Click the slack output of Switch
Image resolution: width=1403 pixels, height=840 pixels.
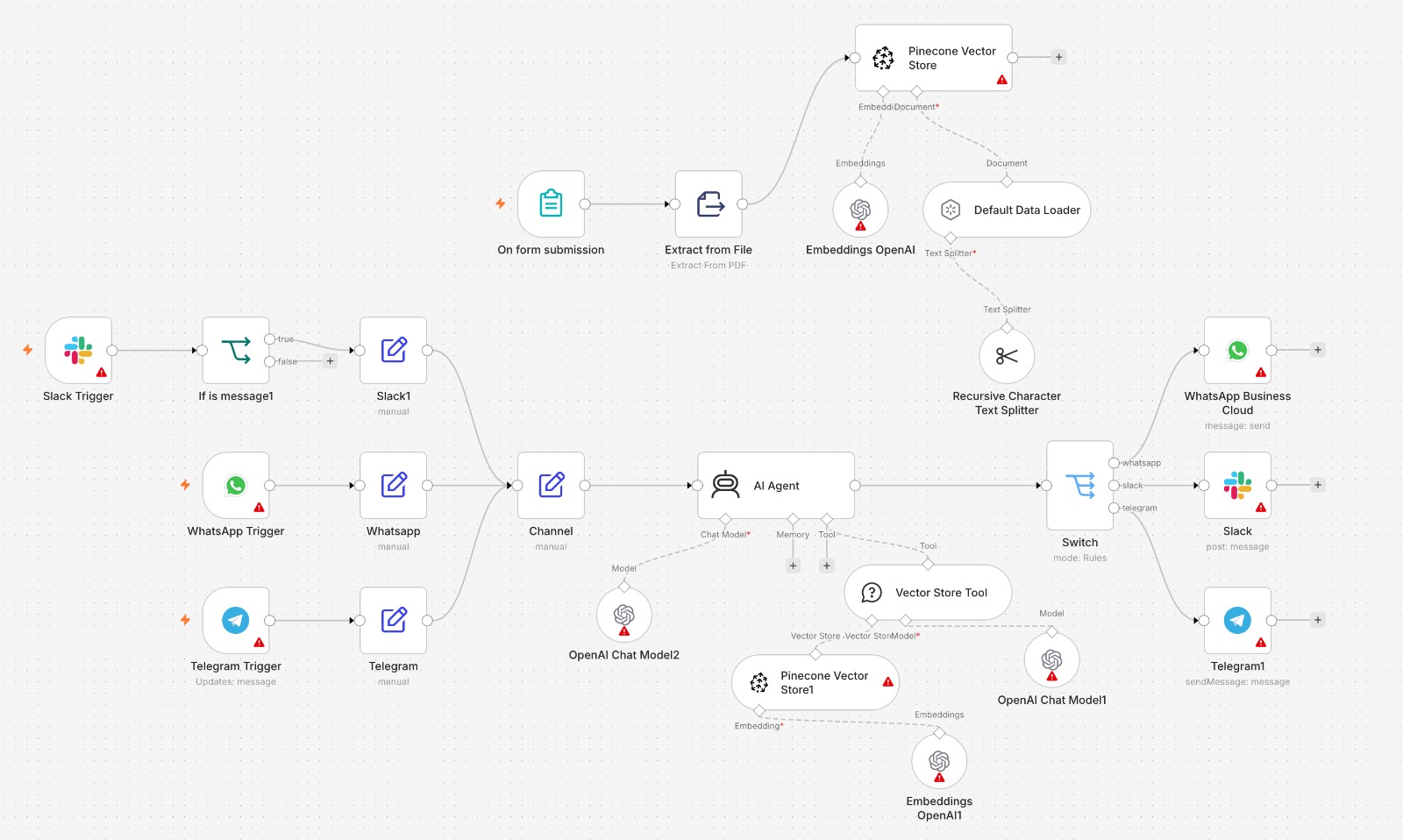(1114, 485)
